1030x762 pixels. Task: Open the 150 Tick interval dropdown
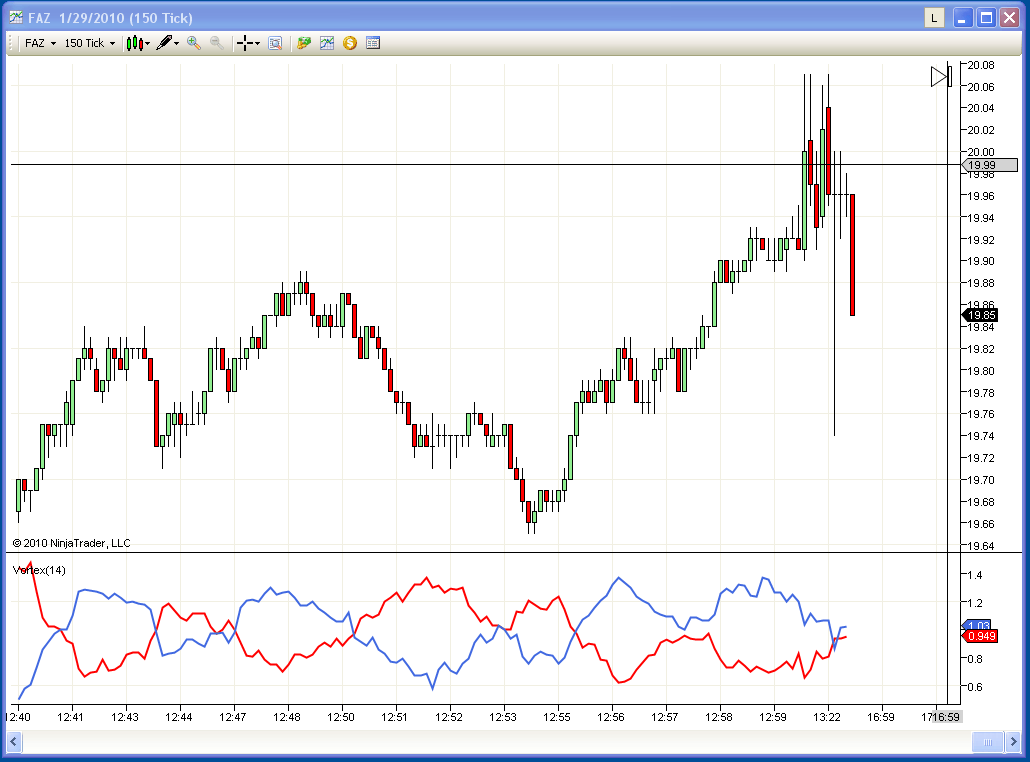[x=89, y=43]
